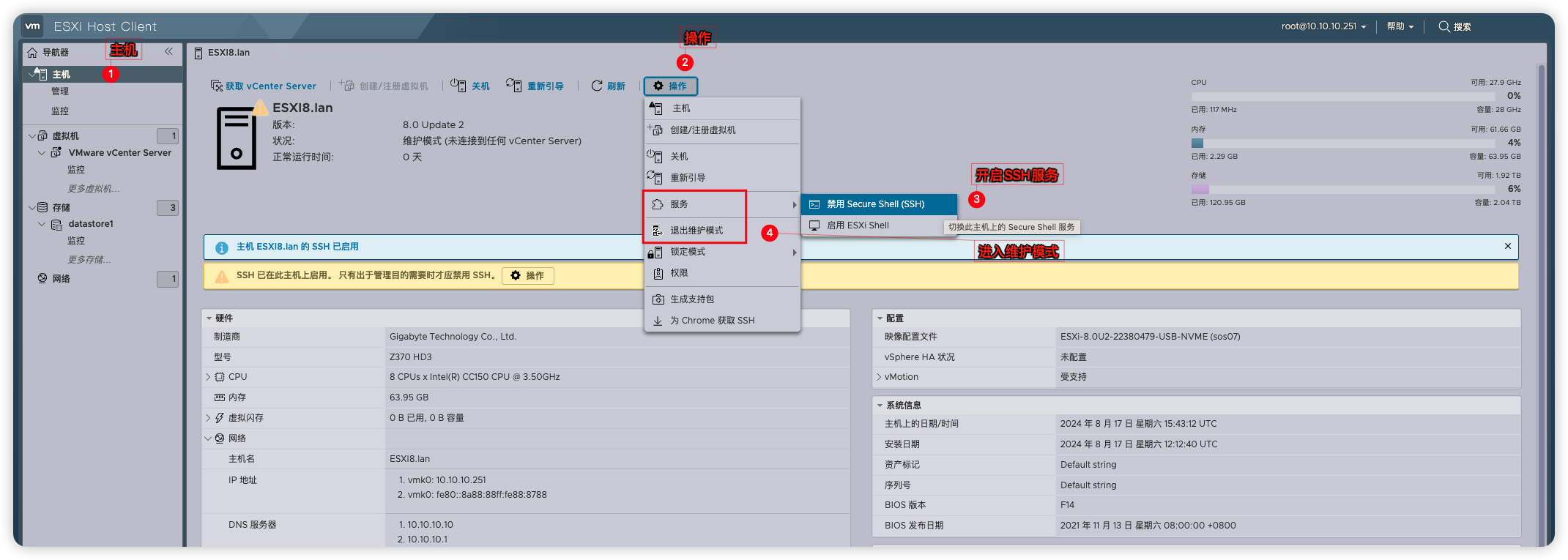1568x560 pixels.
Task: Collapse the Hardware section header
Action: click(209, 318)
